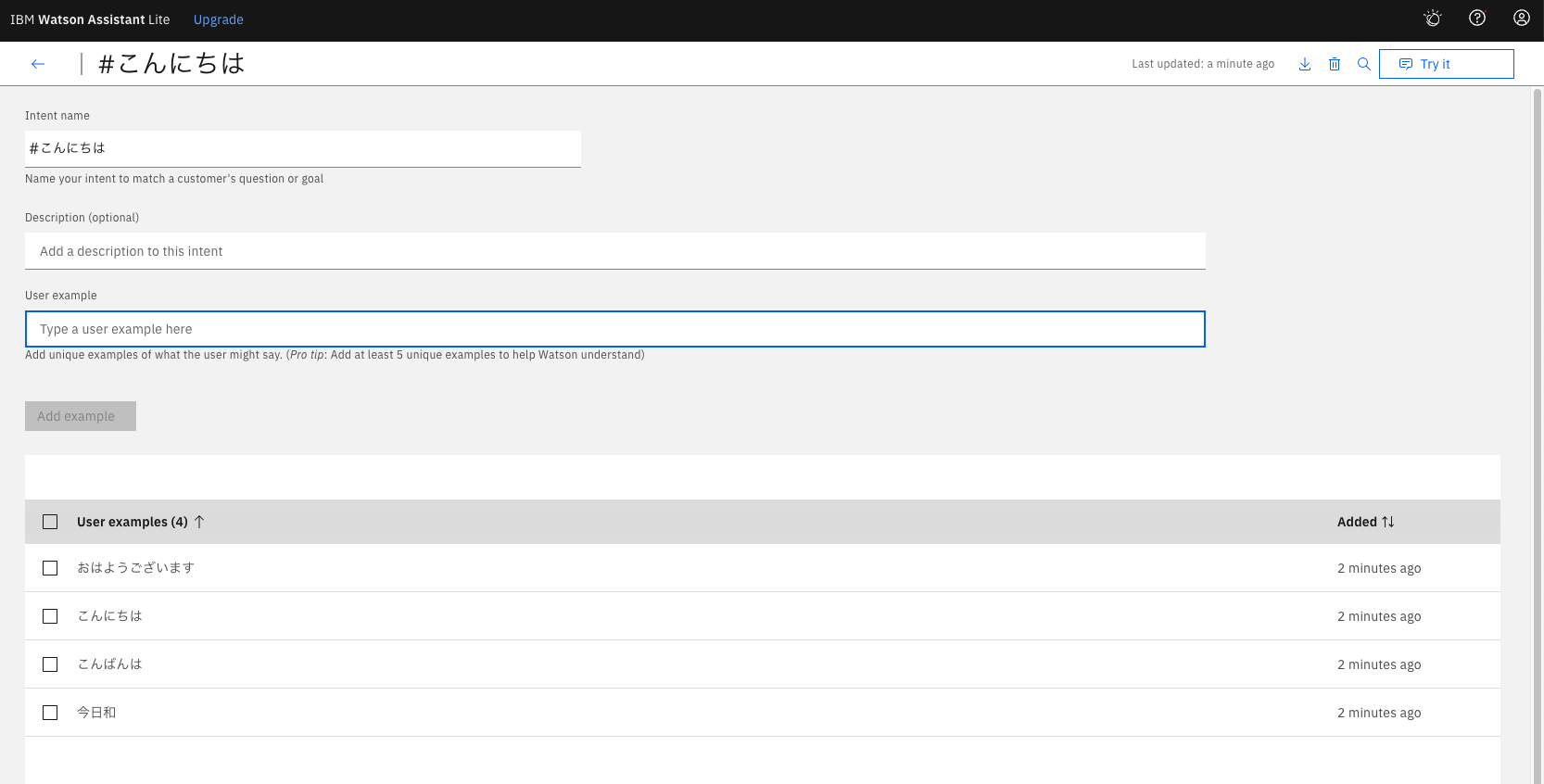Click the Last updated status text
The image size is (1544, 784).
[x=1203, y=64]
